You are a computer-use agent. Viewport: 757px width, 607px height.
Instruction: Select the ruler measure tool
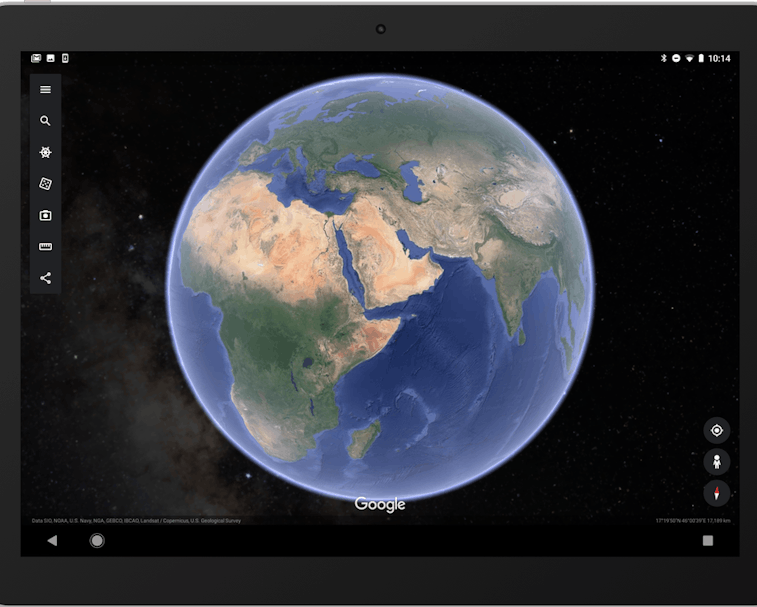(x=45, y=247)
